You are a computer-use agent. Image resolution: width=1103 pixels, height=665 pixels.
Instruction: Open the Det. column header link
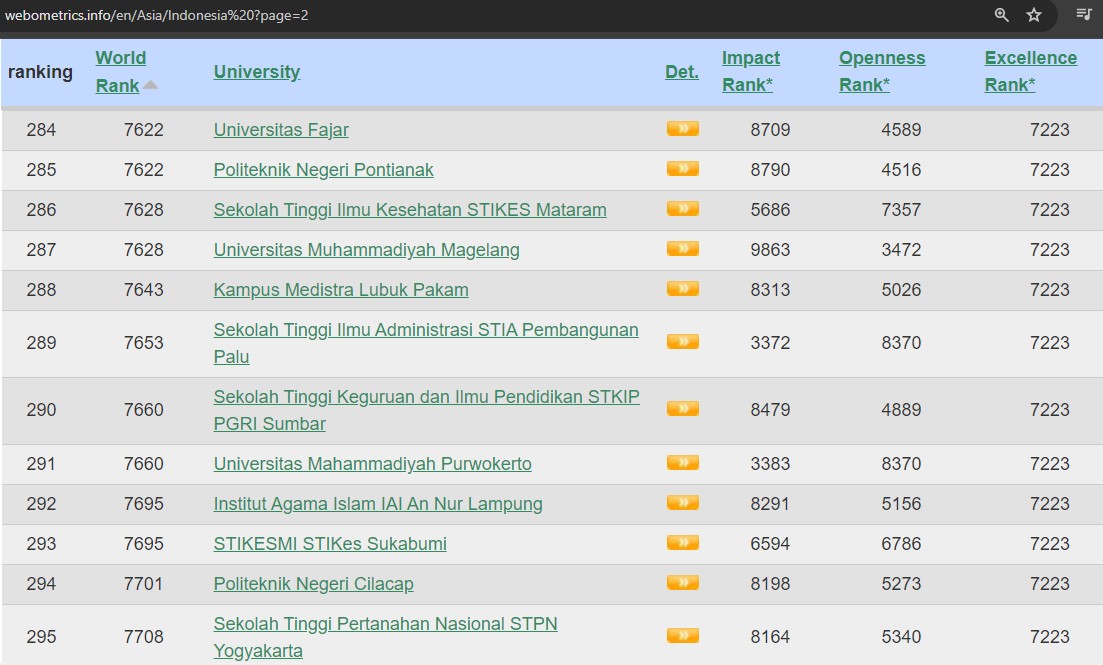point(681,72)
